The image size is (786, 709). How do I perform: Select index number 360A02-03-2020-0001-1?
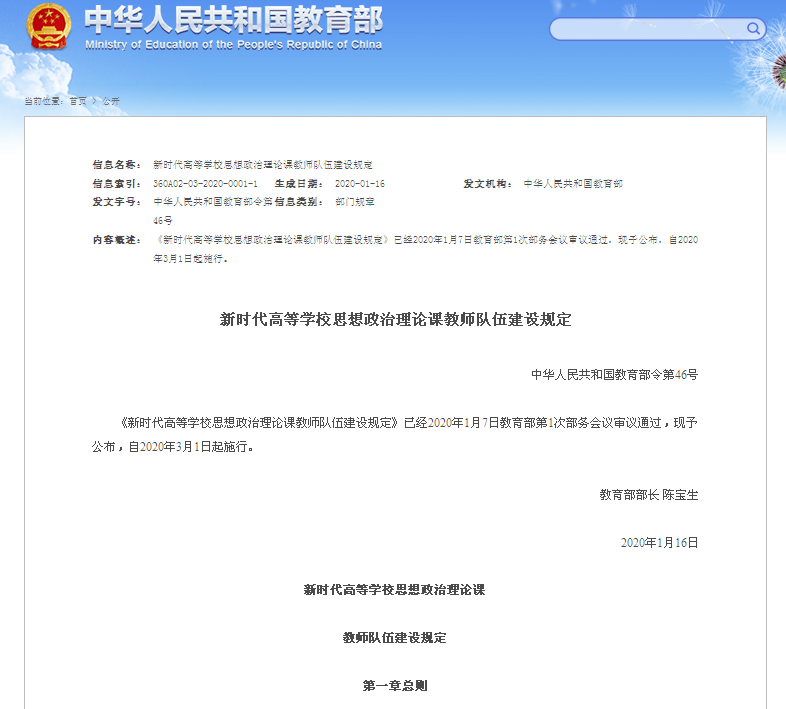pyautogui.click(x=205, y=184)
